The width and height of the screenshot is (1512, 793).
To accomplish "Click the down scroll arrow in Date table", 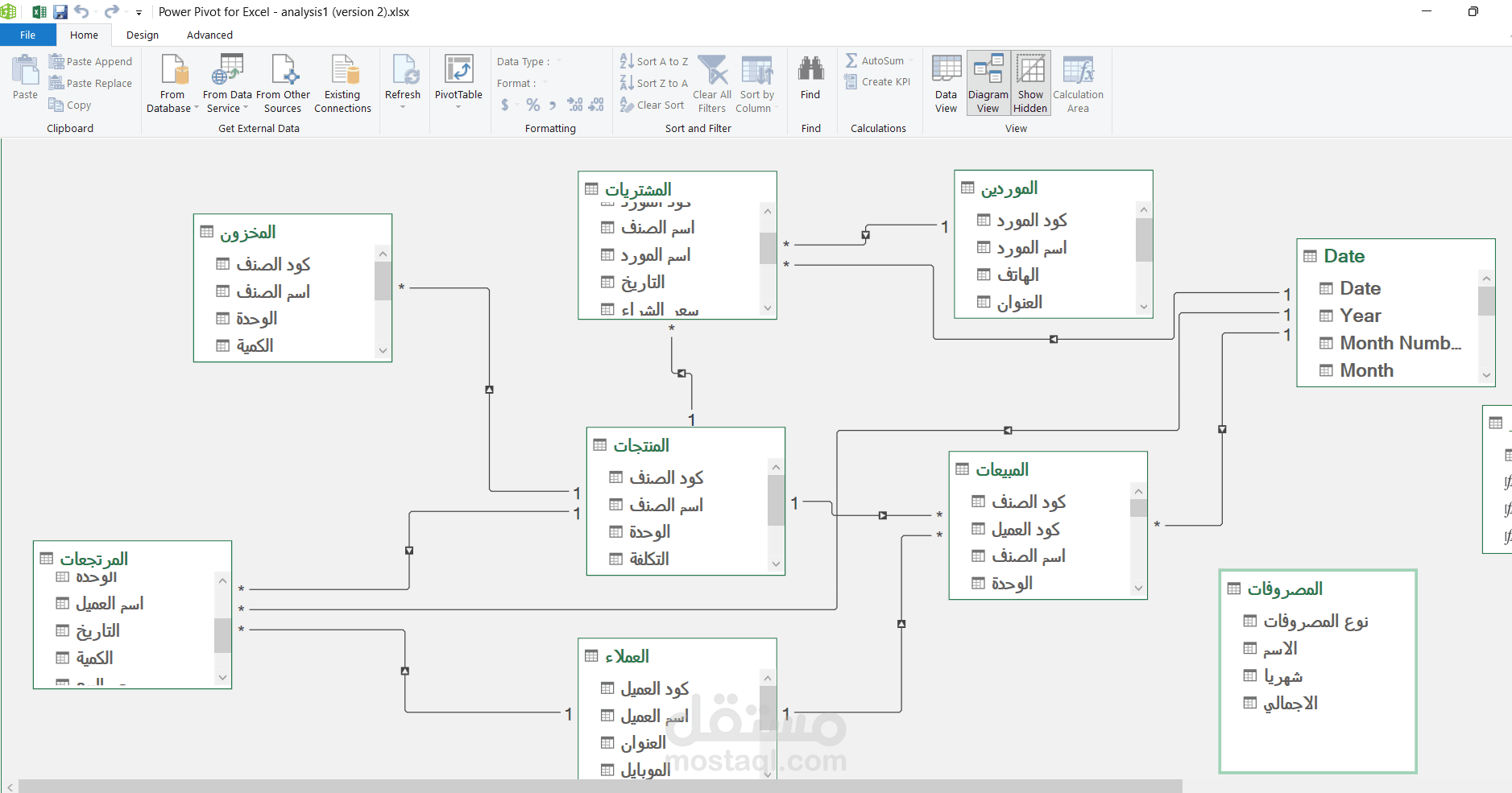I will (x=1486, y=375).
